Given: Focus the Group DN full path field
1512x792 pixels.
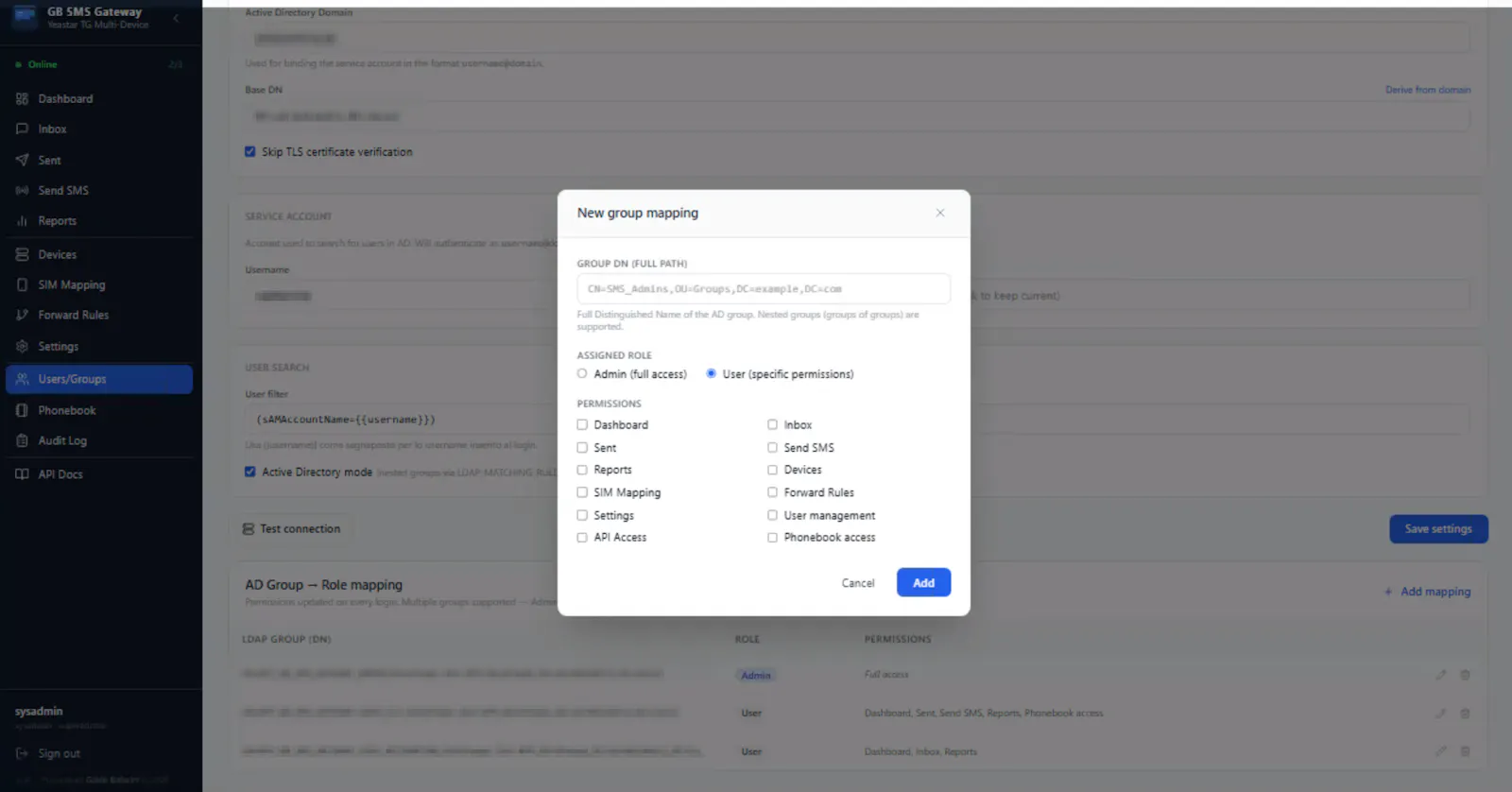Looking at the screenshot, I should coord(764,289).
